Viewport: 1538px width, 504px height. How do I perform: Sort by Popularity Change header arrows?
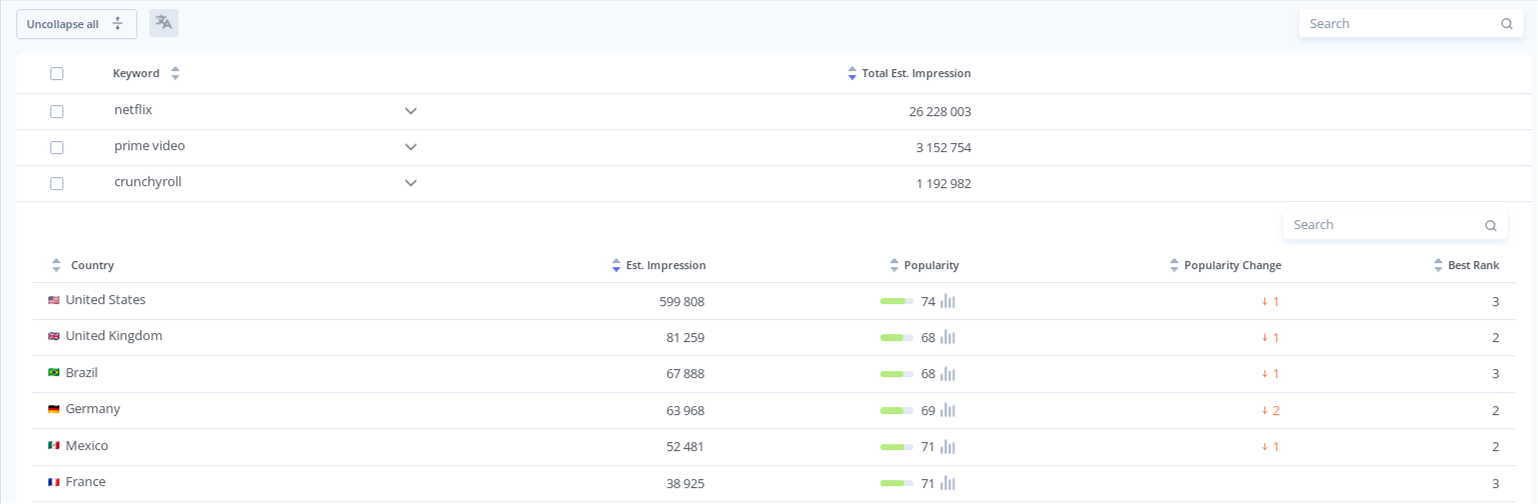coord(1174,265)
